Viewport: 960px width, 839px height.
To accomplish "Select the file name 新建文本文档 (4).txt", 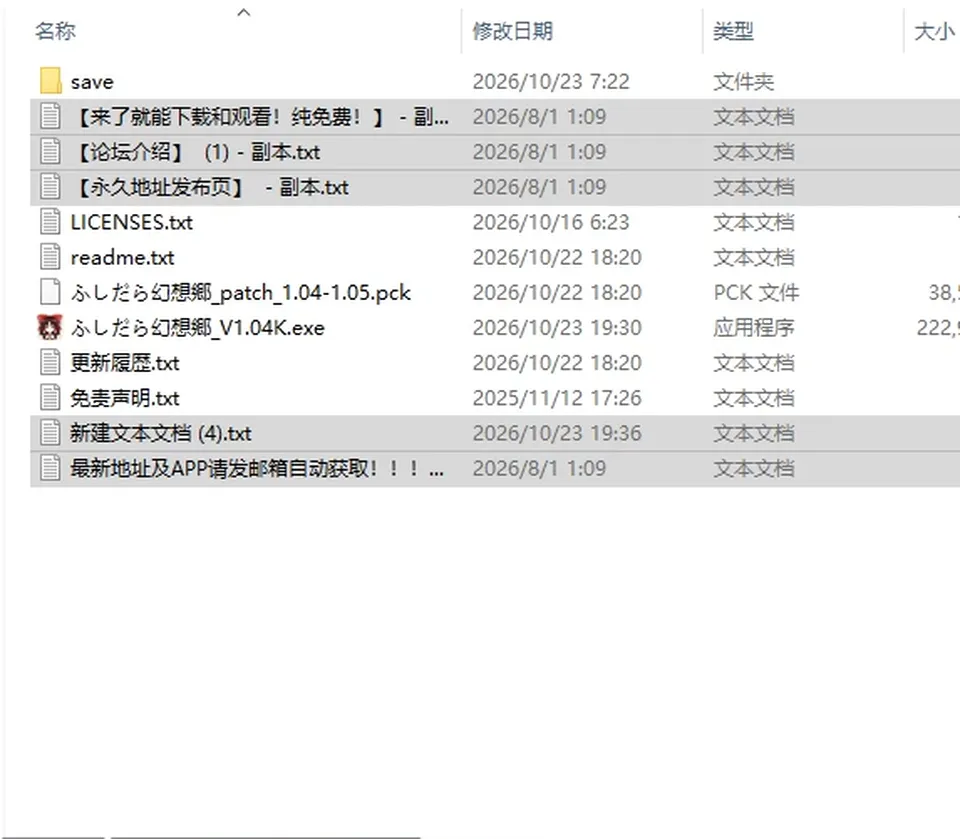I will (x=160, y=434).
